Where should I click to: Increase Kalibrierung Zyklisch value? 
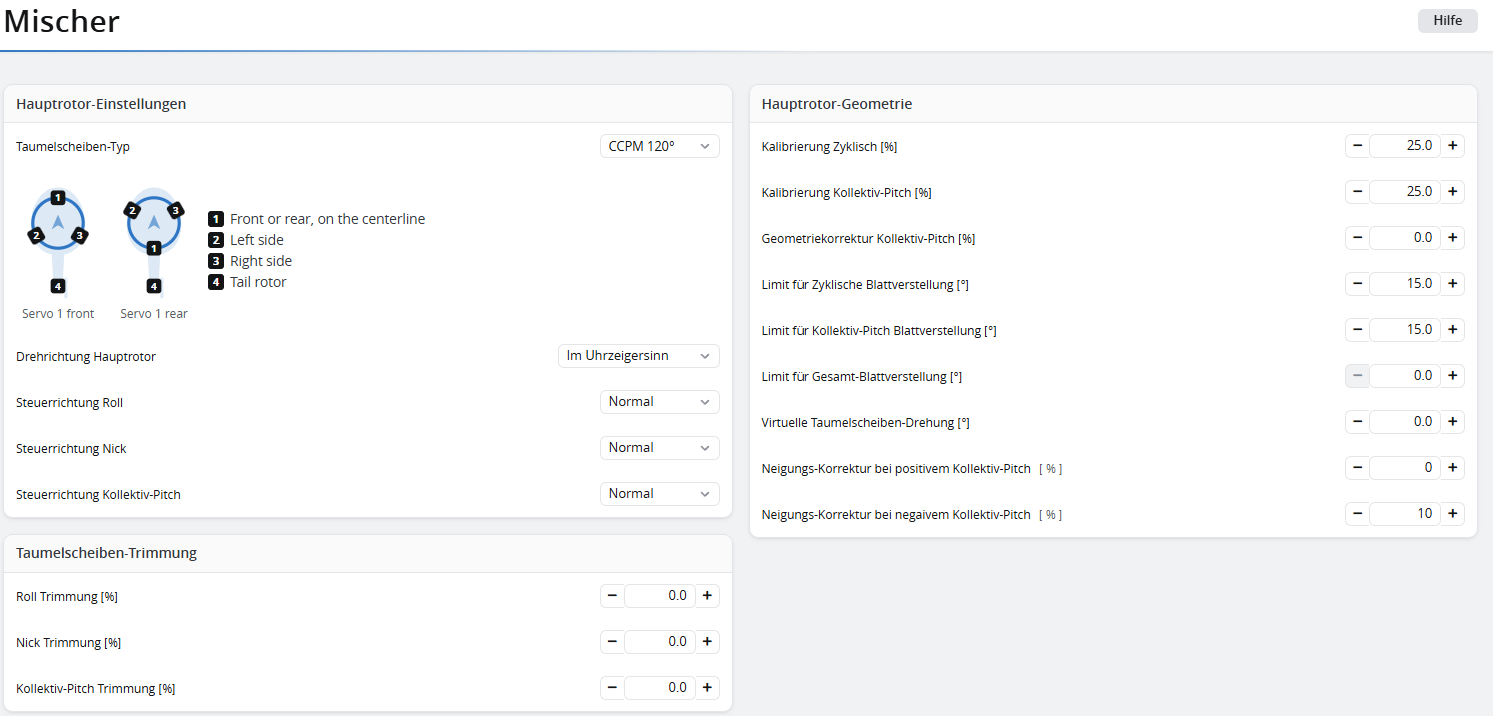click(1452, 146)
